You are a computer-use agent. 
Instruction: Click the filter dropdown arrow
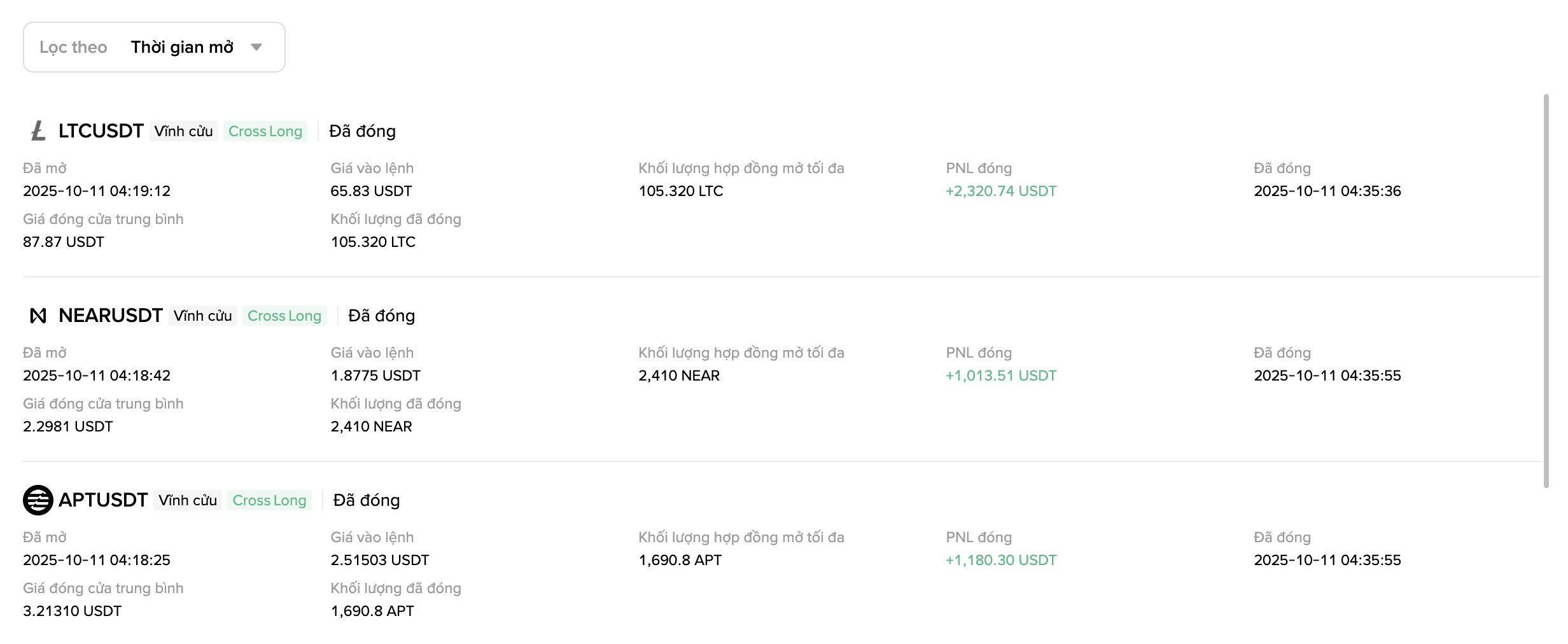click(x=256, y=47)
